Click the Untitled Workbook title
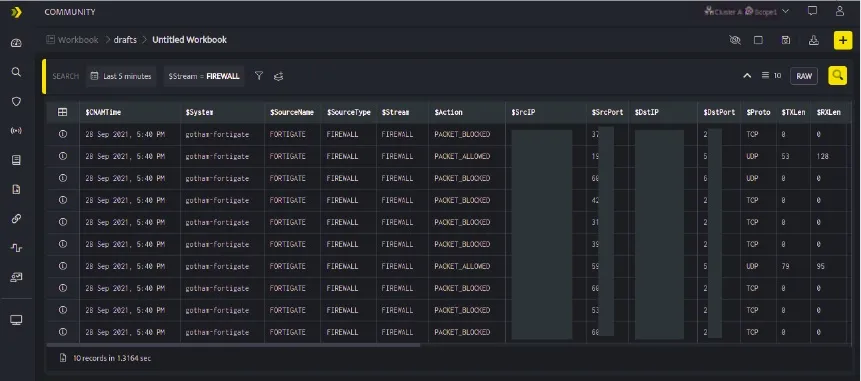The height and width of the screenshot is (381, 861). 189,40
